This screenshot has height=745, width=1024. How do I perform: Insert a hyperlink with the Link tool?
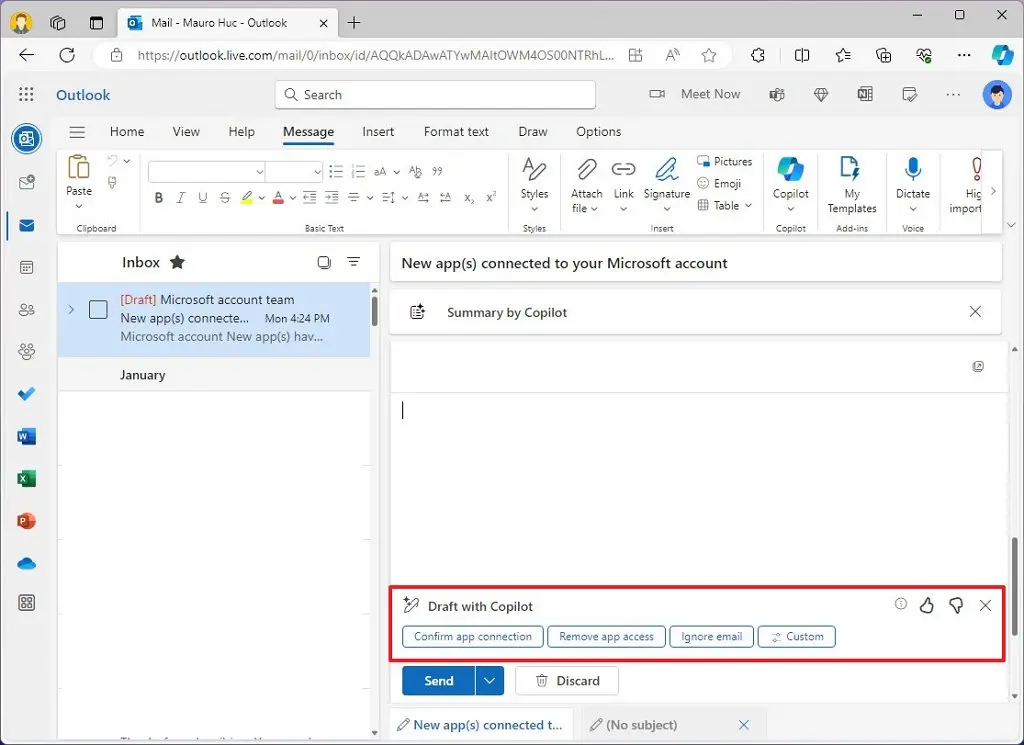click(623, 182)
